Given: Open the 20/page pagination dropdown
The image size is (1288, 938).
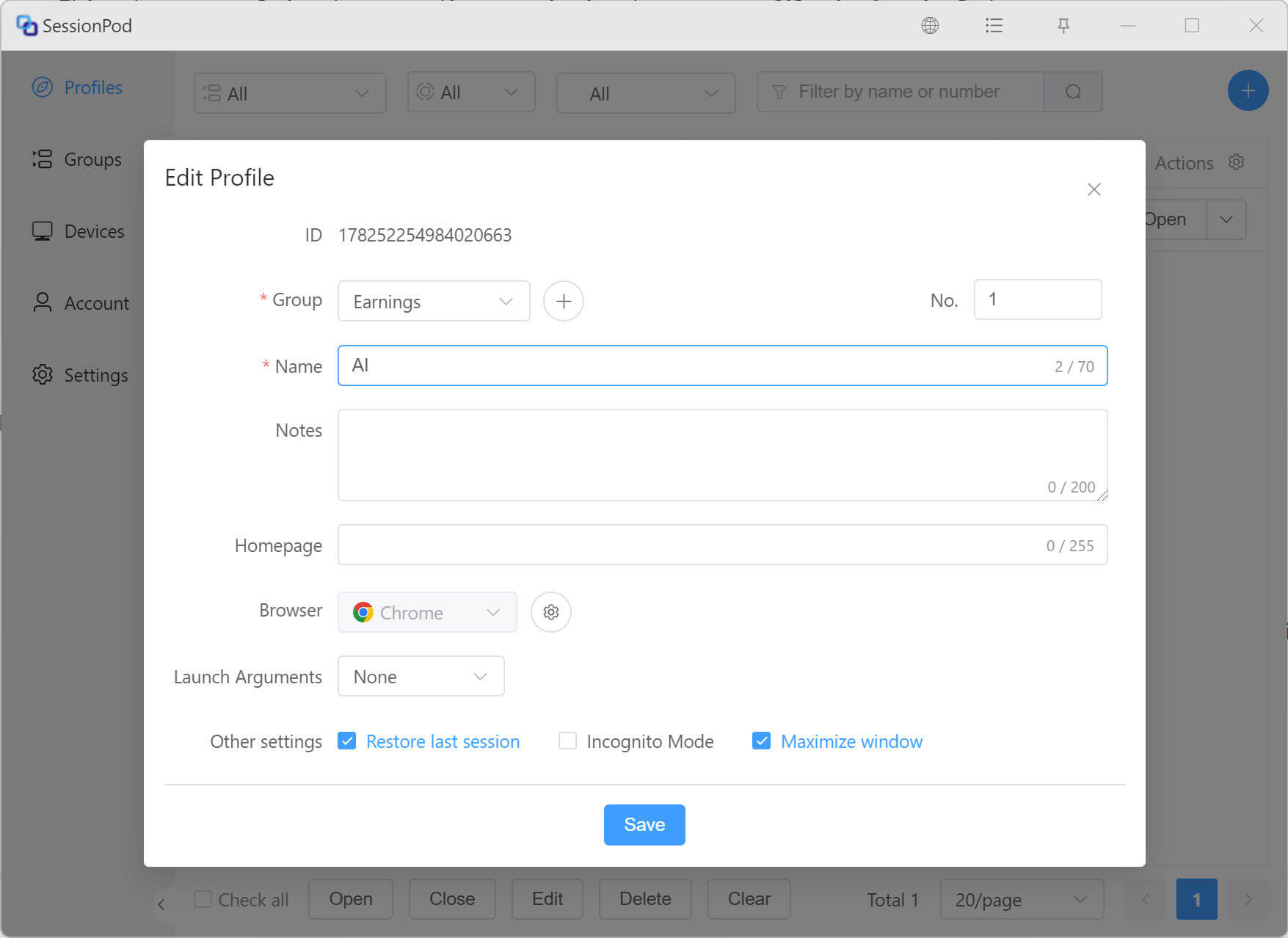Looking at the screenshot, I should point(1022,899).
